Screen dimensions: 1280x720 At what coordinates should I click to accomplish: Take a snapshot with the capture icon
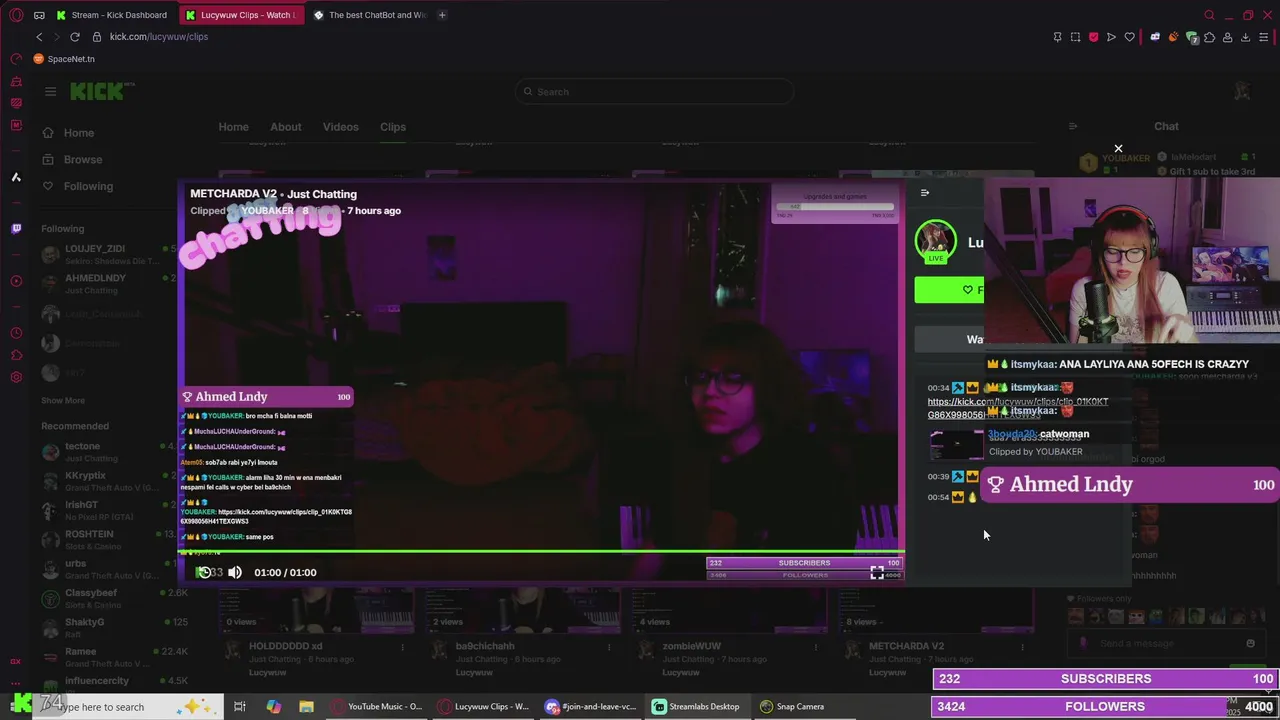click(x=1075, y=37)
